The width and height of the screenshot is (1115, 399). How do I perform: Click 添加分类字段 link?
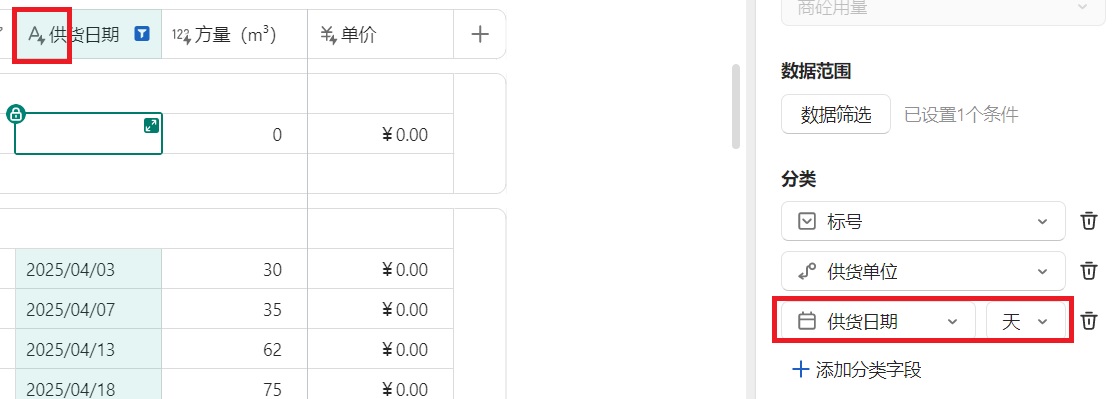point(857,370)
